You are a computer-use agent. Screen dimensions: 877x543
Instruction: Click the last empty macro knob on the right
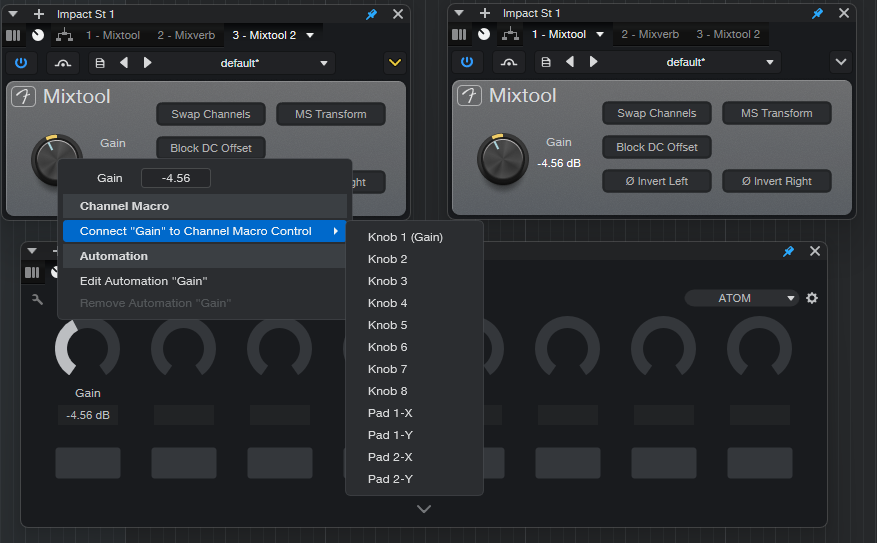[x=760, y=348]
